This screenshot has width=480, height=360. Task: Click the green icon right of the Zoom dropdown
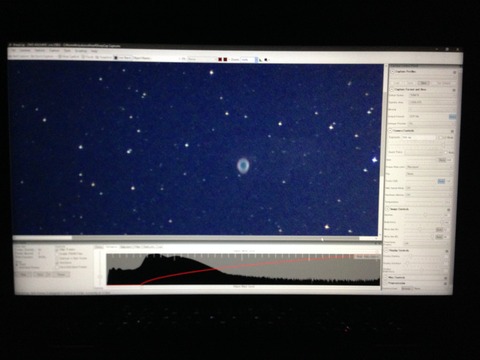tap(260, 60)
